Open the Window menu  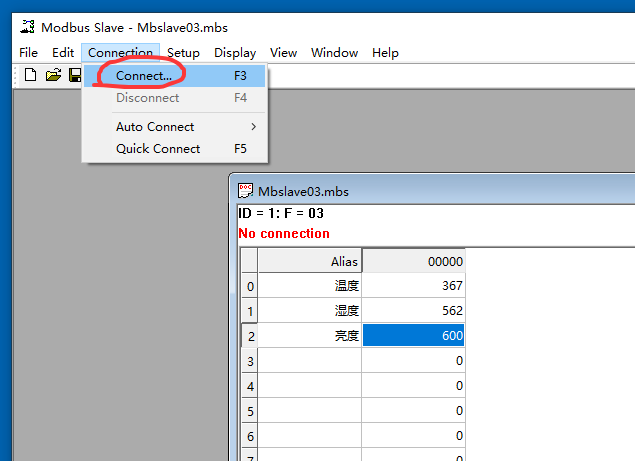pyautogui.click(x=335, y=53)
